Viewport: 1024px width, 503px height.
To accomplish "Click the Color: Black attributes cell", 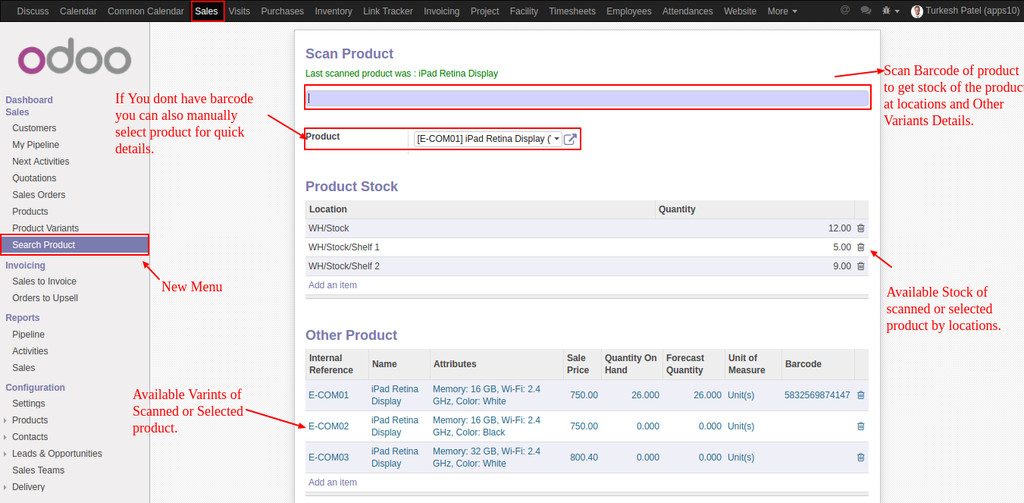I will tap(498, 427).
